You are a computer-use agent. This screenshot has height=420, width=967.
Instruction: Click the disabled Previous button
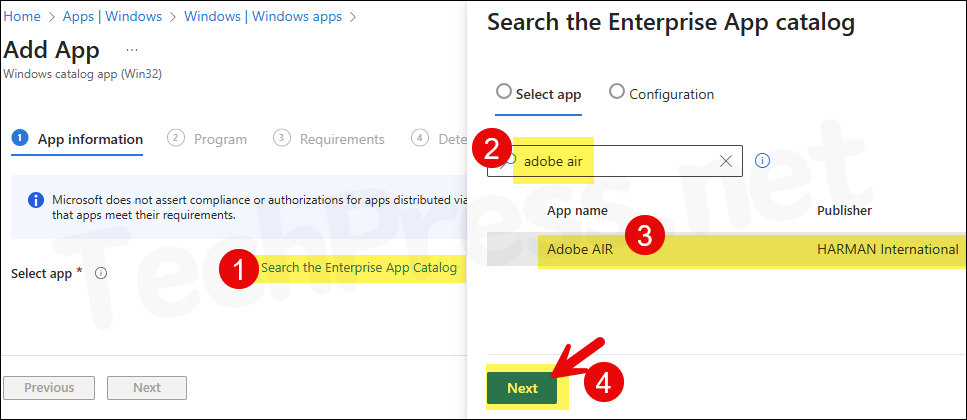click(x=49, y=388)
